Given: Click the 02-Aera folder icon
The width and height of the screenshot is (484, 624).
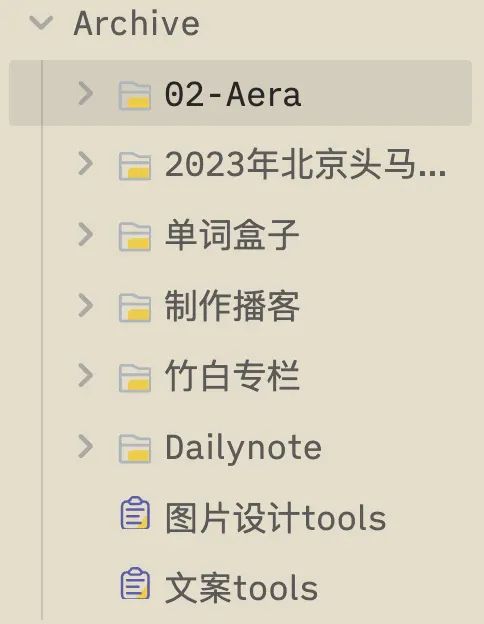Looking at the screenshot, I should tap(135, 96).
